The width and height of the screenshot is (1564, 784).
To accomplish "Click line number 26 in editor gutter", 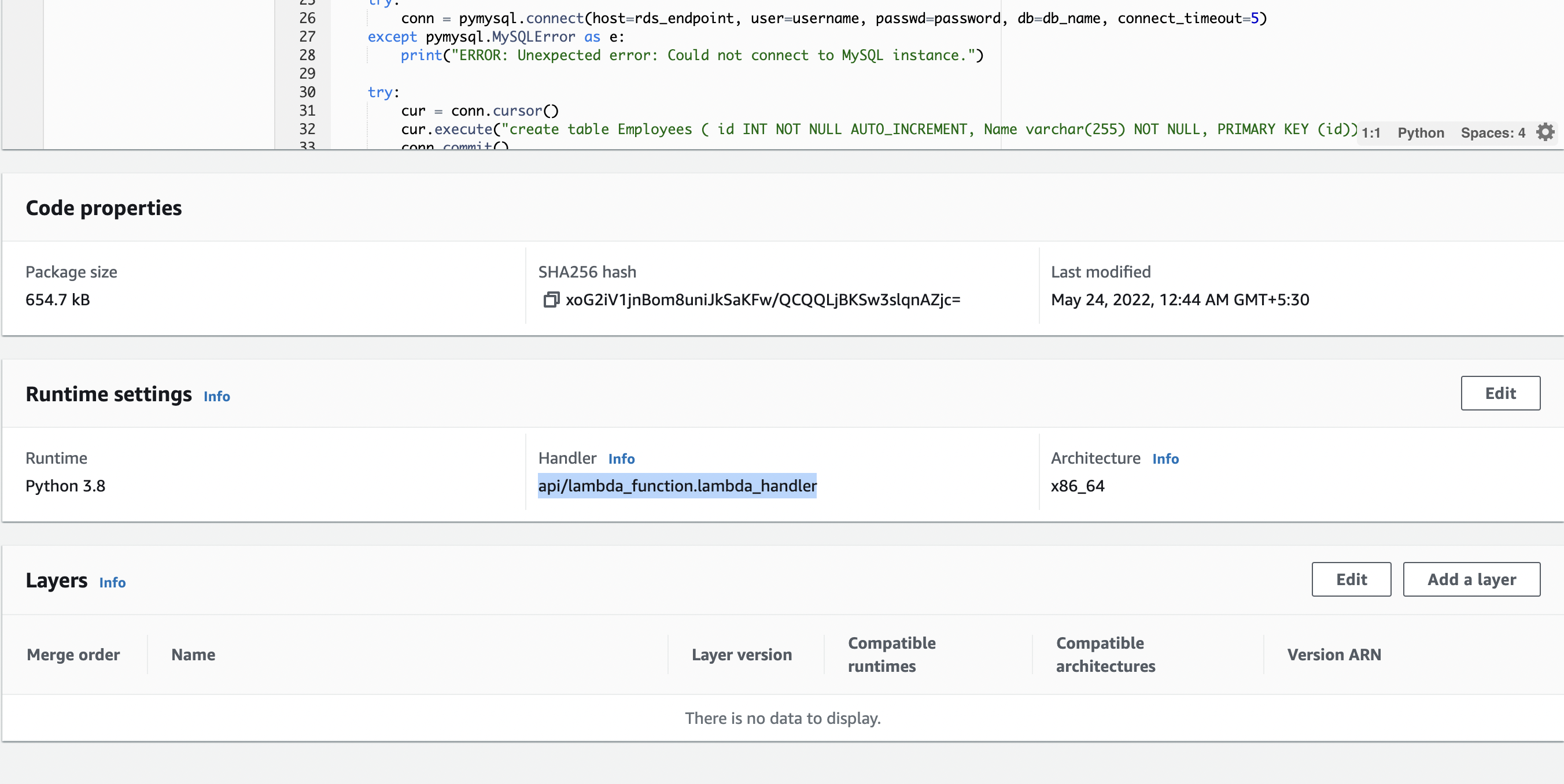I will [307, 18].
